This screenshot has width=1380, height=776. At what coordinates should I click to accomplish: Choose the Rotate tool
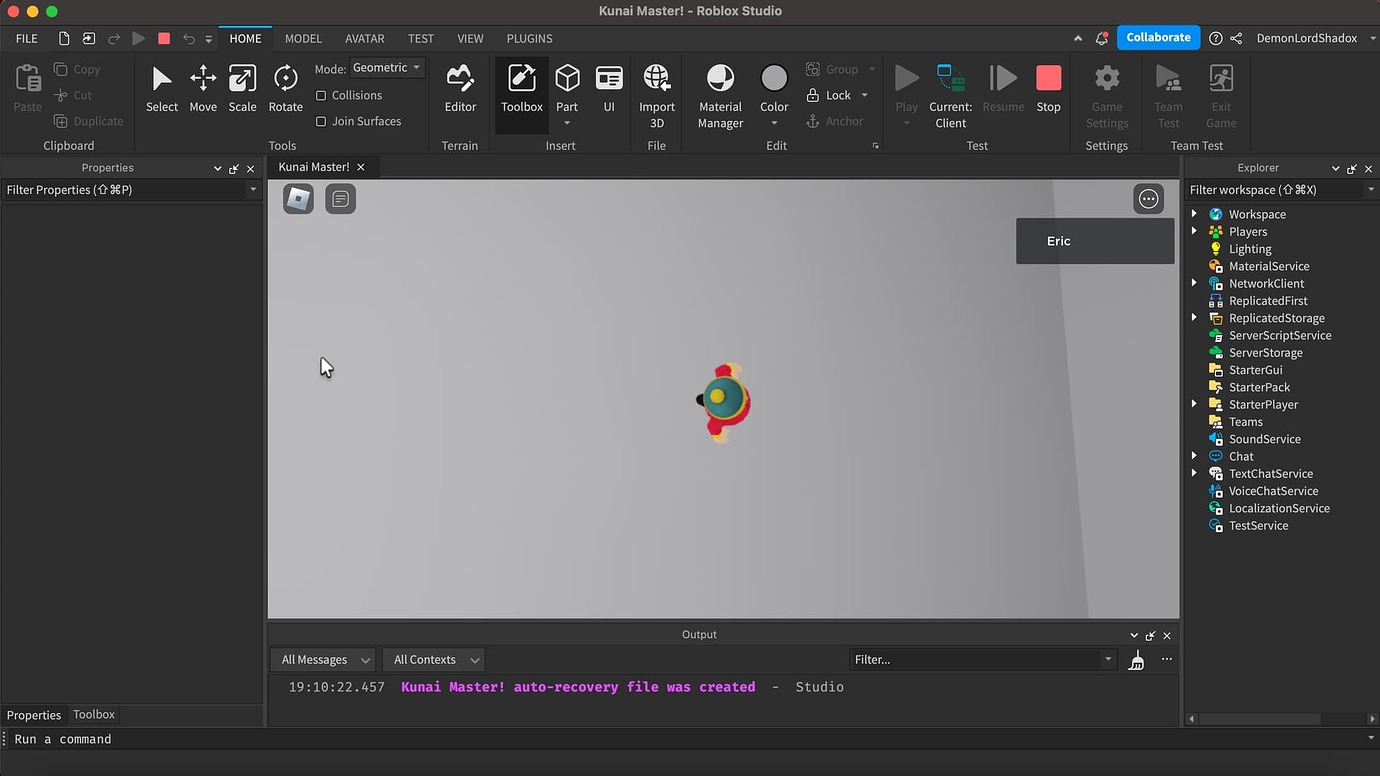[x=285, y=89]
